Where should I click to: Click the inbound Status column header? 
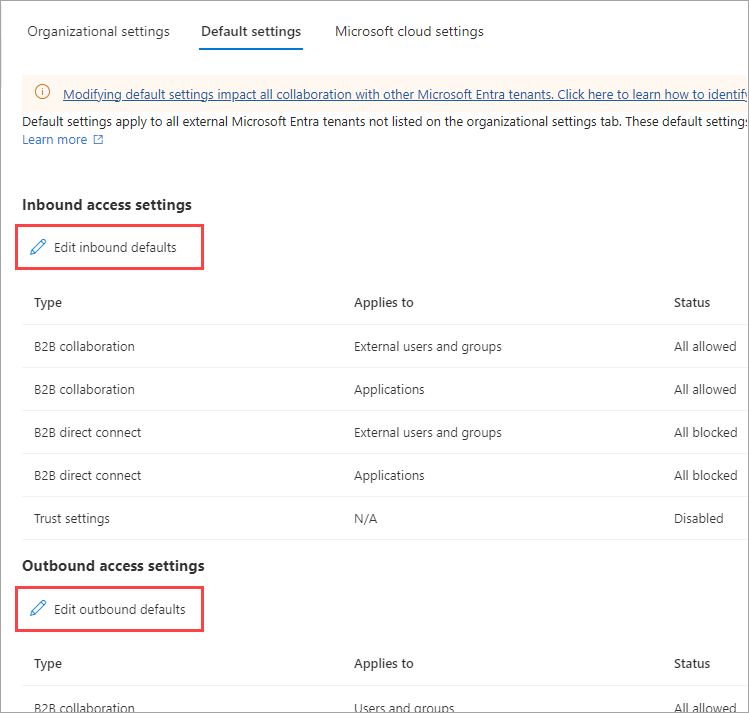click(x=692, y=302)
